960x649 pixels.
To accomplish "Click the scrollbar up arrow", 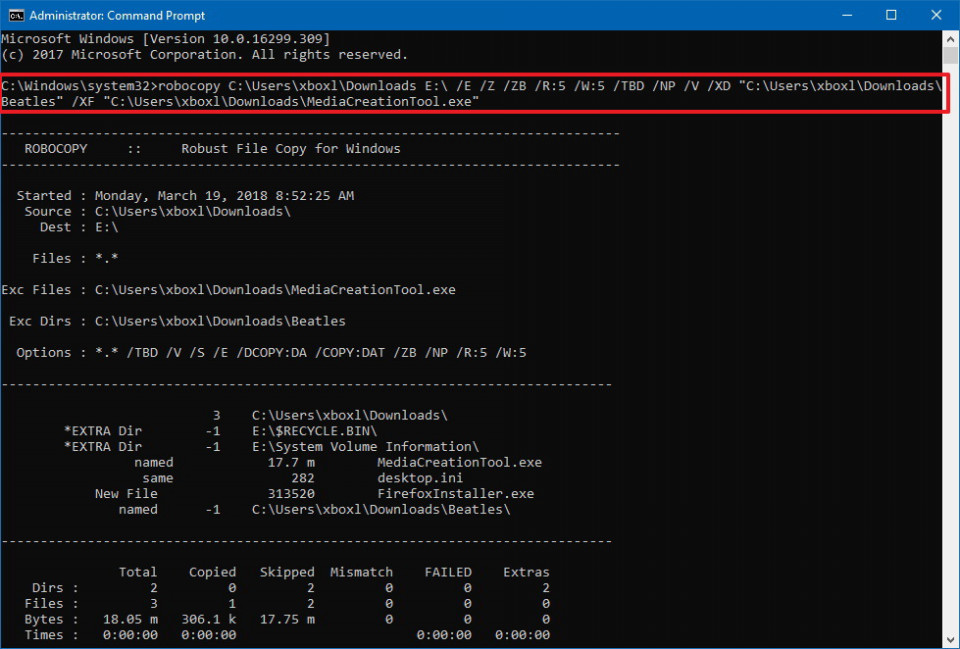I will coord(950,40).
